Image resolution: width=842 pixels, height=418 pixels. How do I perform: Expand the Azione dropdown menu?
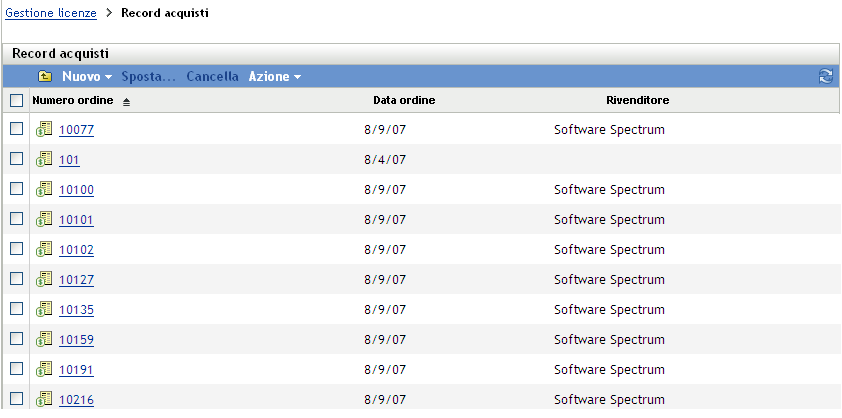pos(274,76)
